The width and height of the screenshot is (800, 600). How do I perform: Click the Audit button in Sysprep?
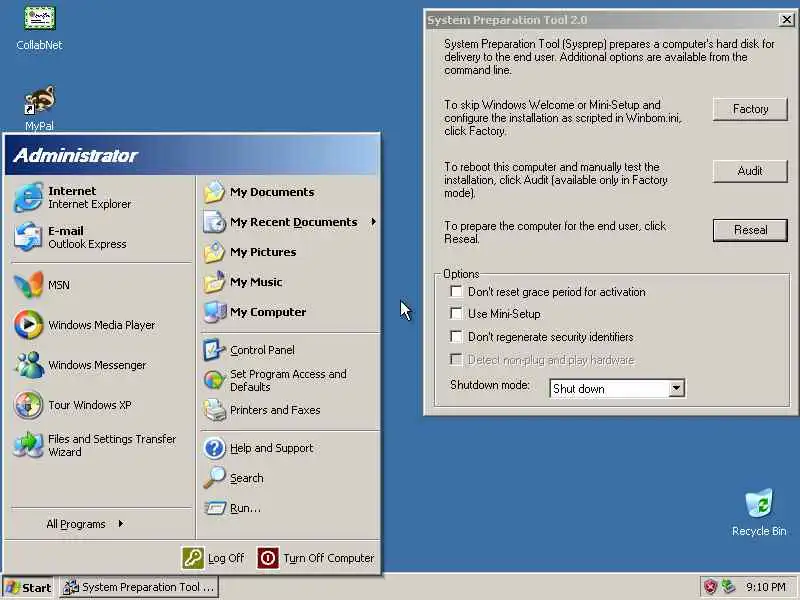point(750,171)
